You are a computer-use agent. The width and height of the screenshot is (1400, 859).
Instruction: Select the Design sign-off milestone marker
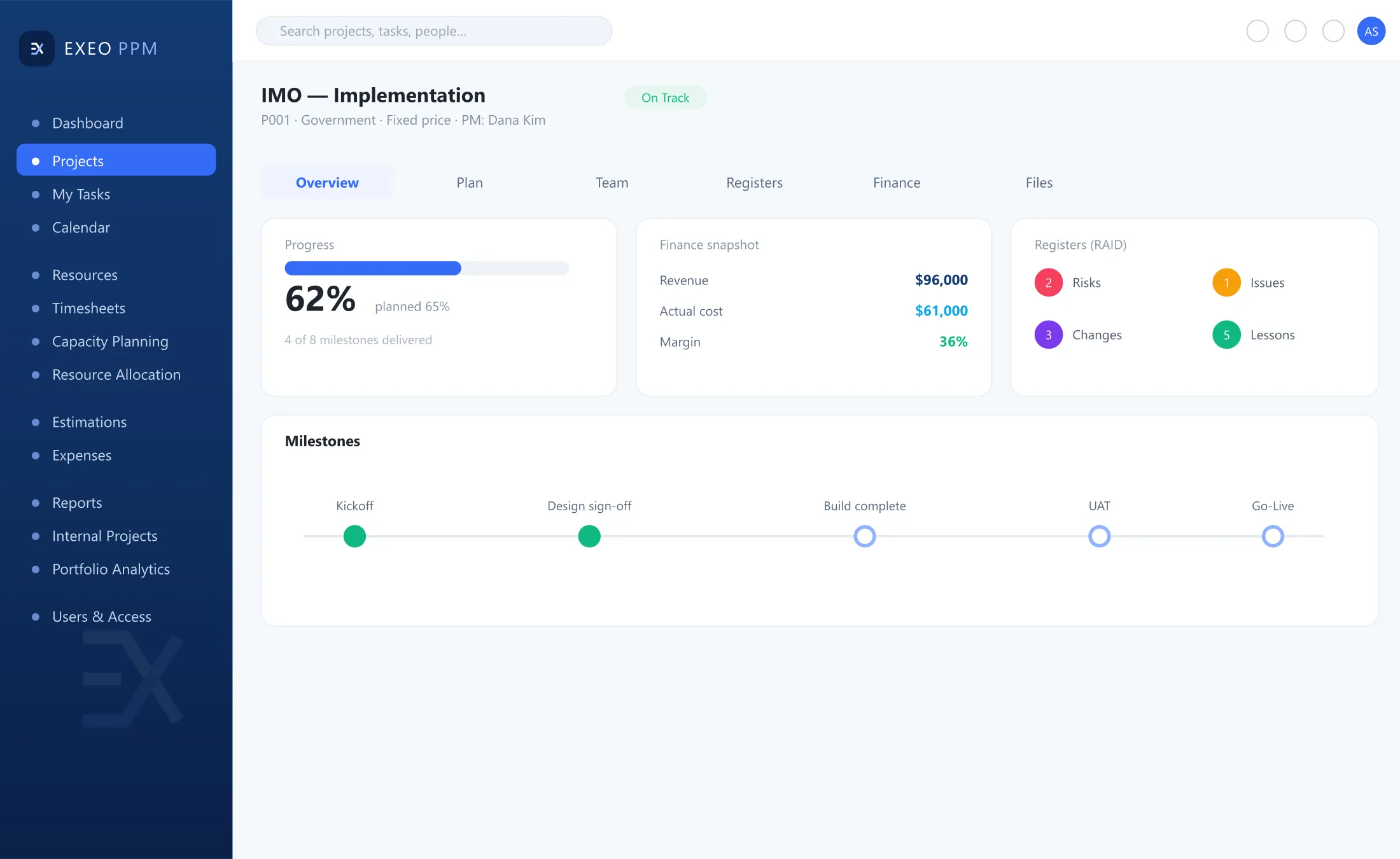[589, 536]
